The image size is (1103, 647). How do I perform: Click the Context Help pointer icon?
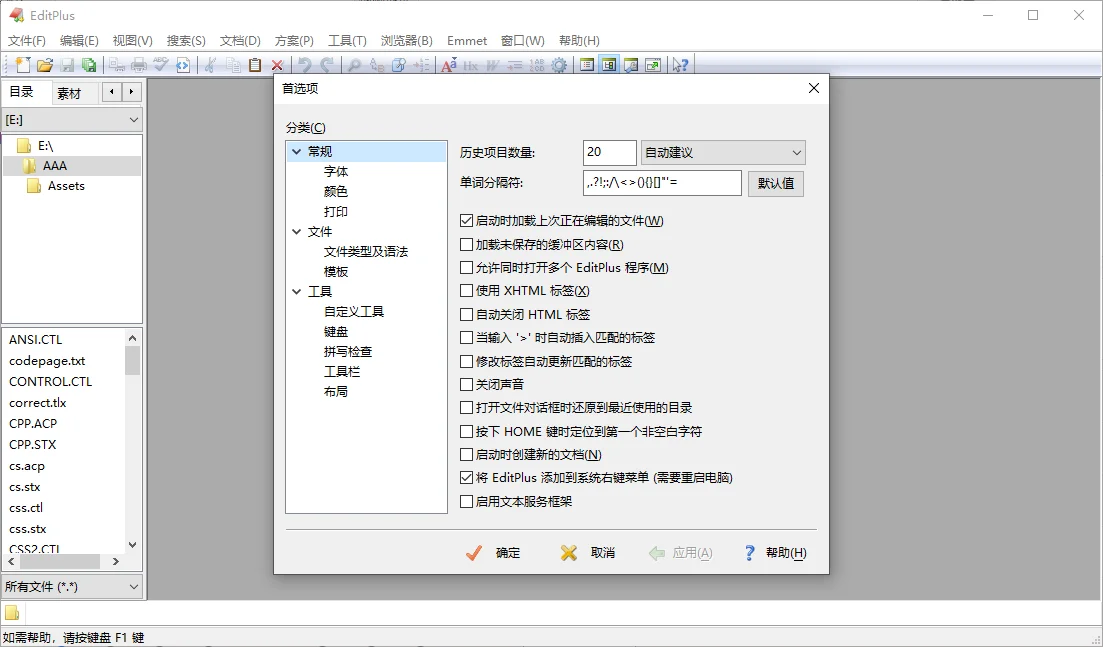680,65
